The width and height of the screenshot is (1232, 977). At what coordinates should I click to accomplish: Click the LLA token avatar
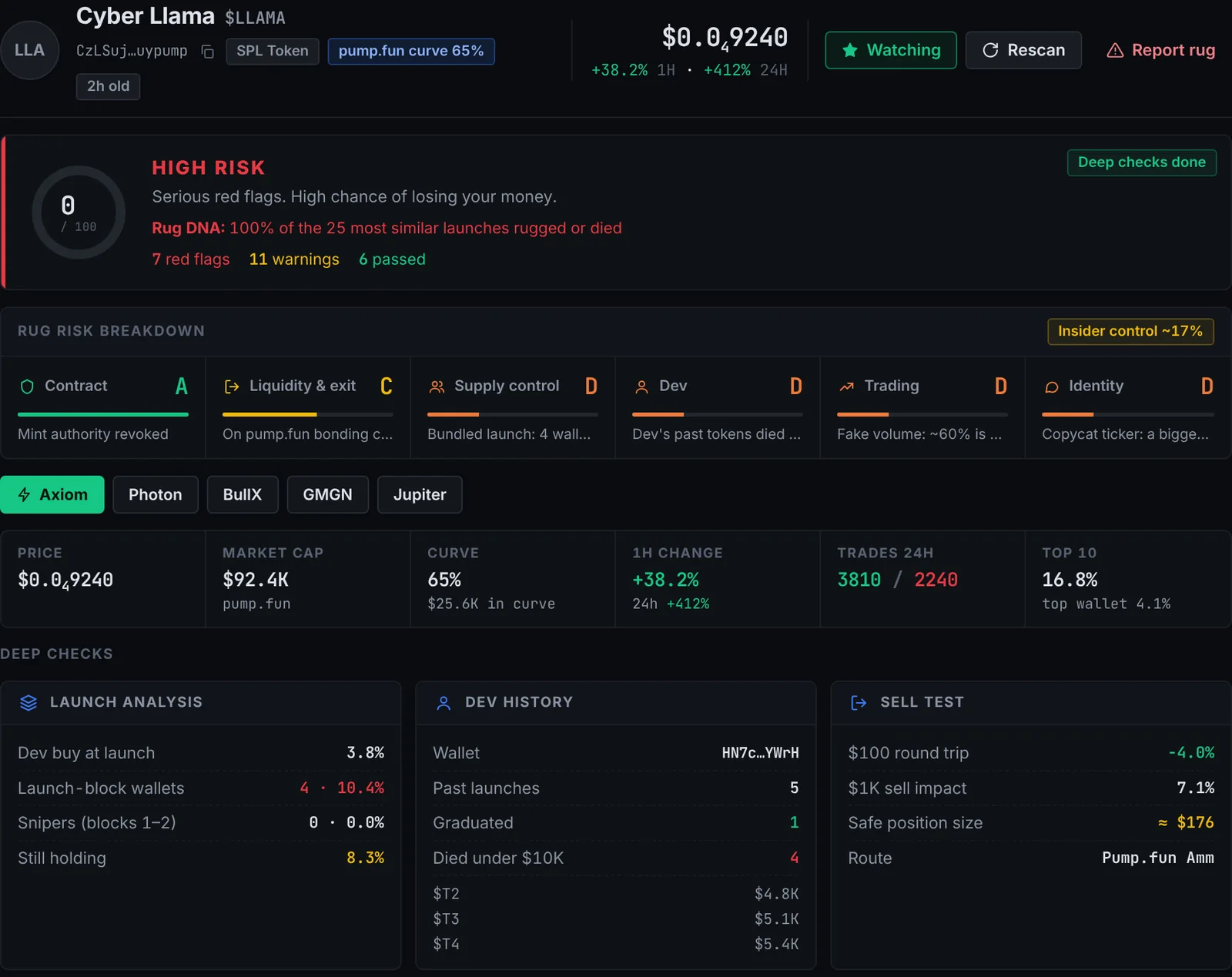click(30, 50)
